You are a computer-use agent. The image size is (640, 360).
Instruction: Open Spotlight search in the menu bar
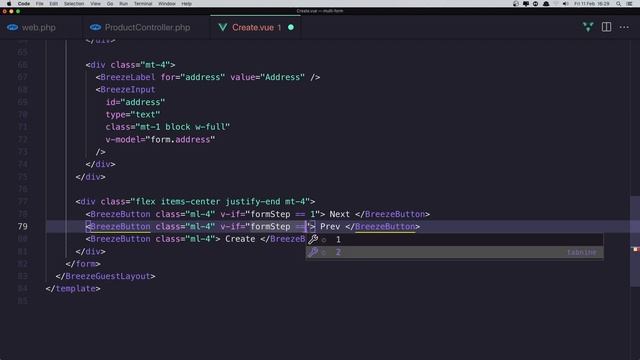pos(619,4)
